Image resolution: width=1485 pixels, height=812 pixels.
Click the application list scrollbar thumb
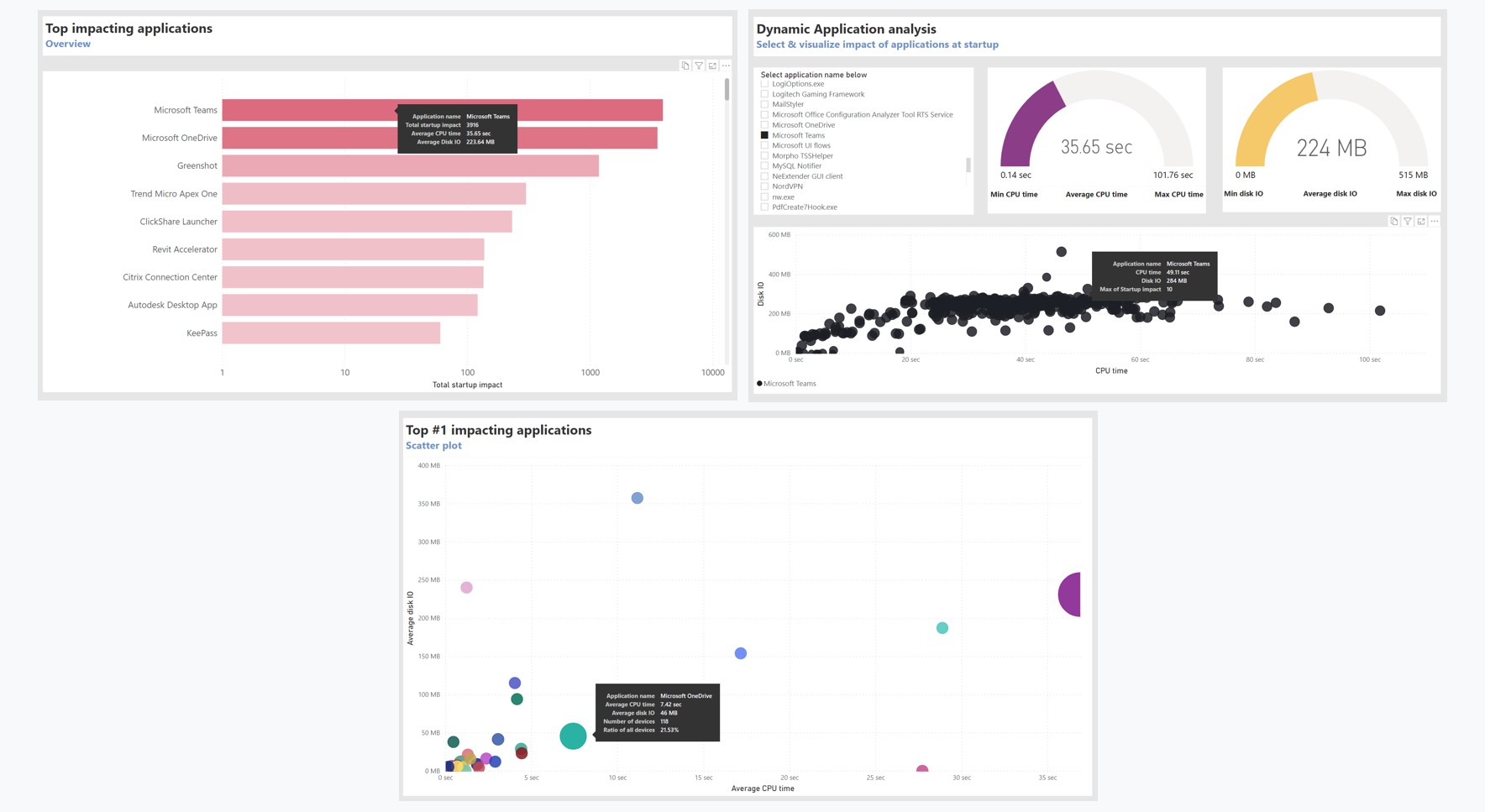[x=968, y=165]
